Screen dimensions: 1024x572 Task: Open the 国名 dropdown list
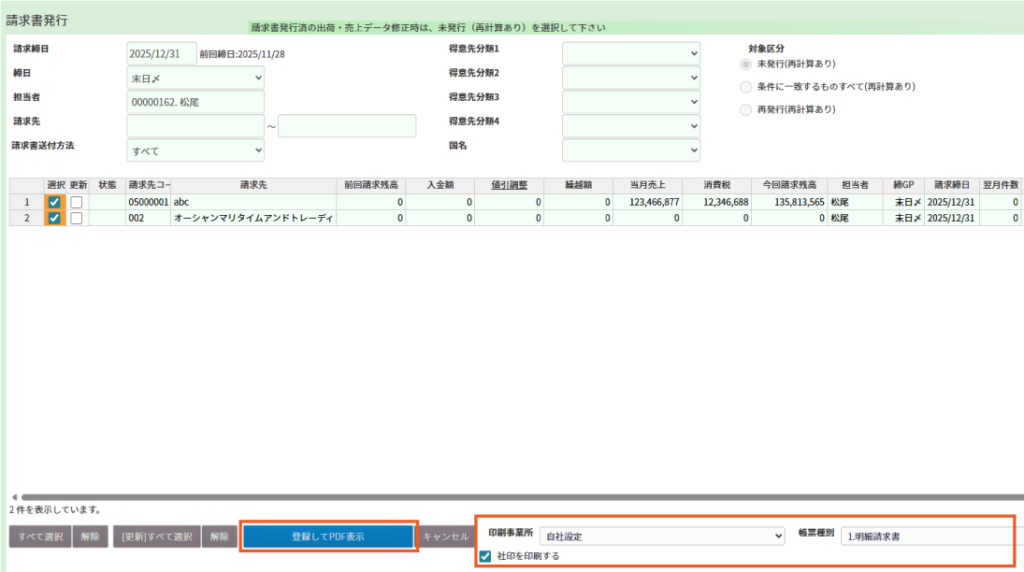tap(631, 150)
